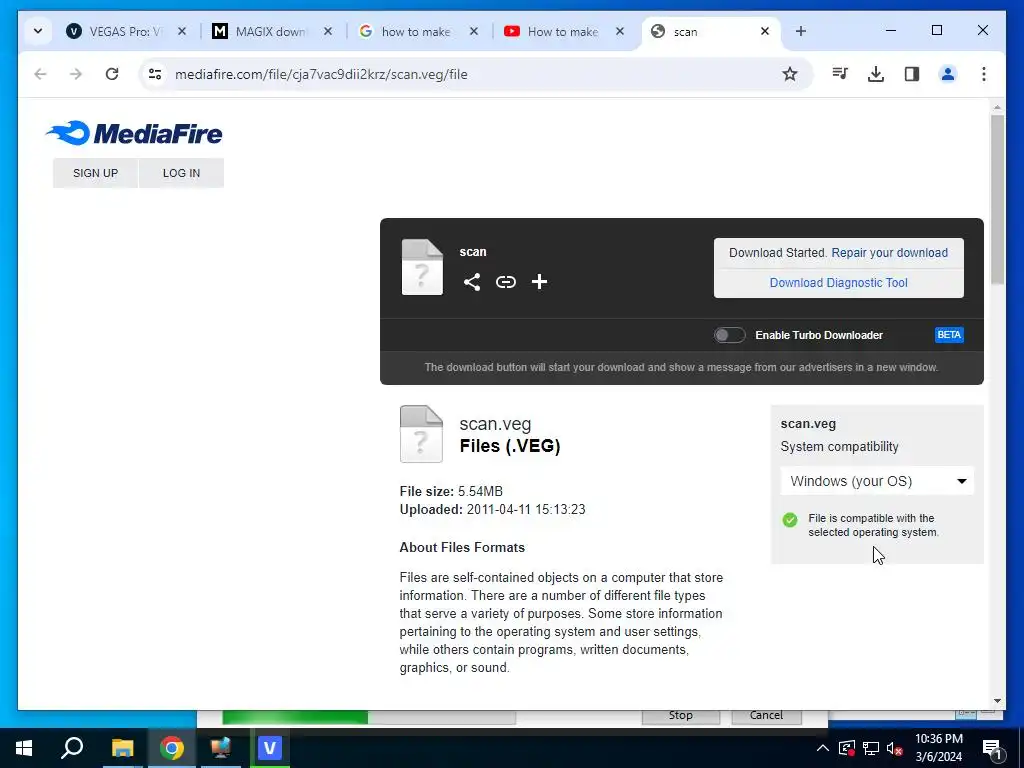Open File Explorer from taskbar

coord(122,748)
